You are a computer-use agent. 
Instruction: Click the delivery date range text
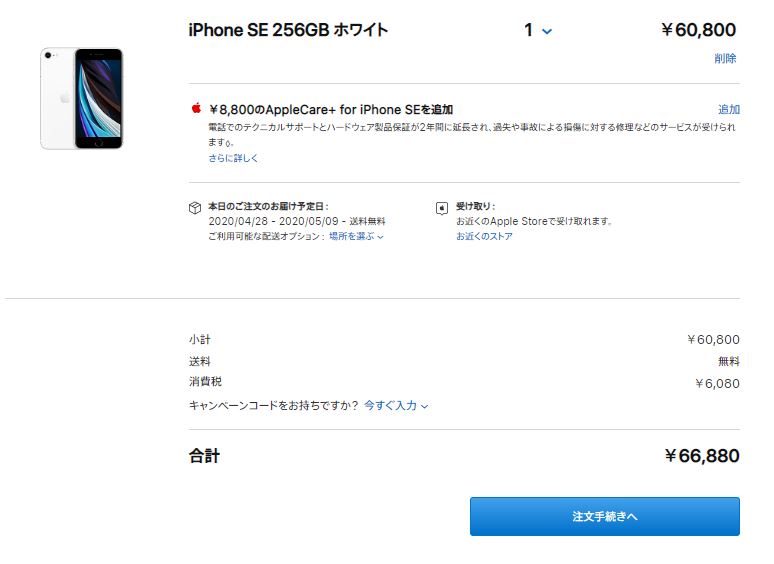(273, 221)
